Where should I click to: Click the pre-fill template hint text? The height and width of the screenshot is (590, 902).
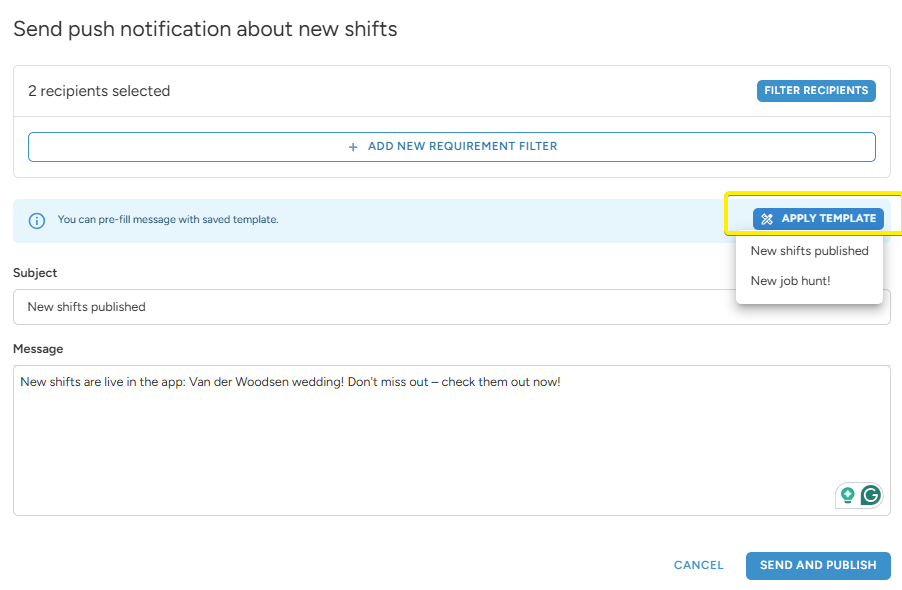point(168,219)
